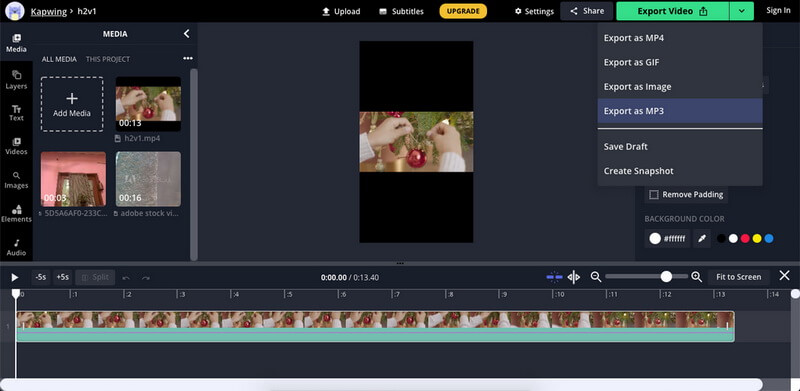Play the timeline preview
This screenshot has width=800, height=391.
[x=15, y=277]
